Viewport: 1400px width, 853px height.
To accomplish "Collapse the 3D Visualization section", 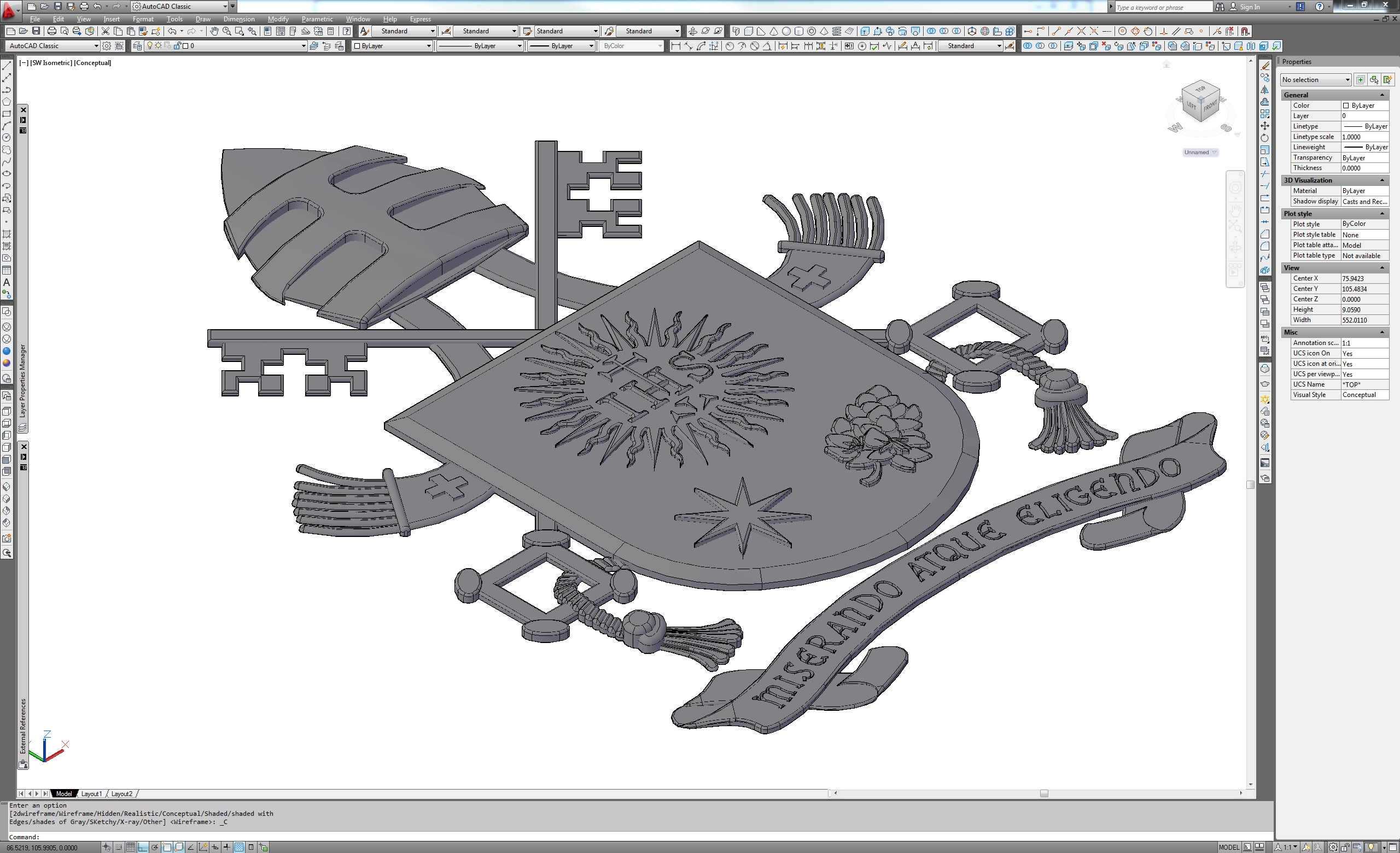I will tap(1382, 180).
